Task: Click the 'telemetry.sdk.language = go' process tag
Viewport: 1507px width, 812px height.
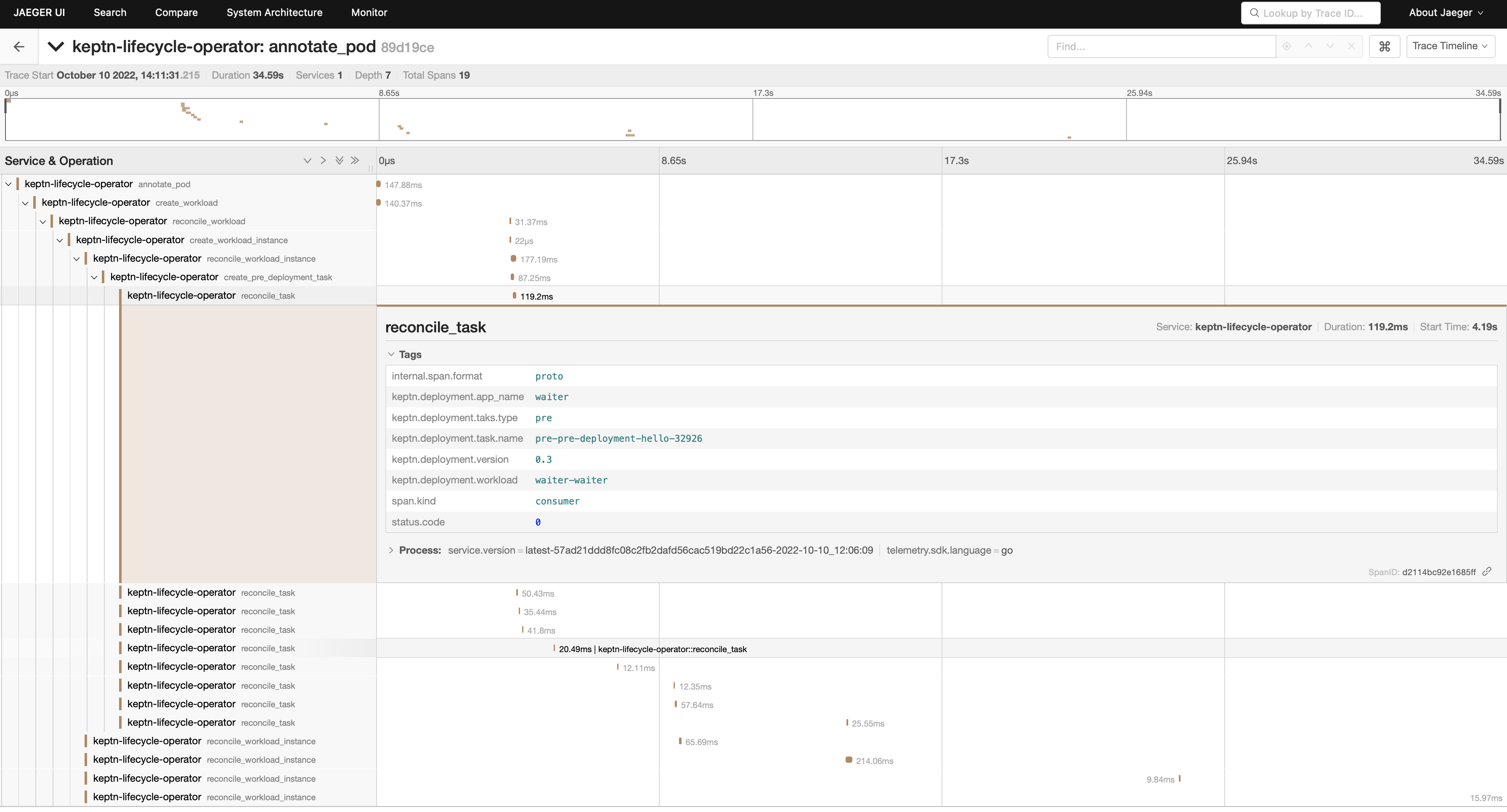Action: [950, 550]
